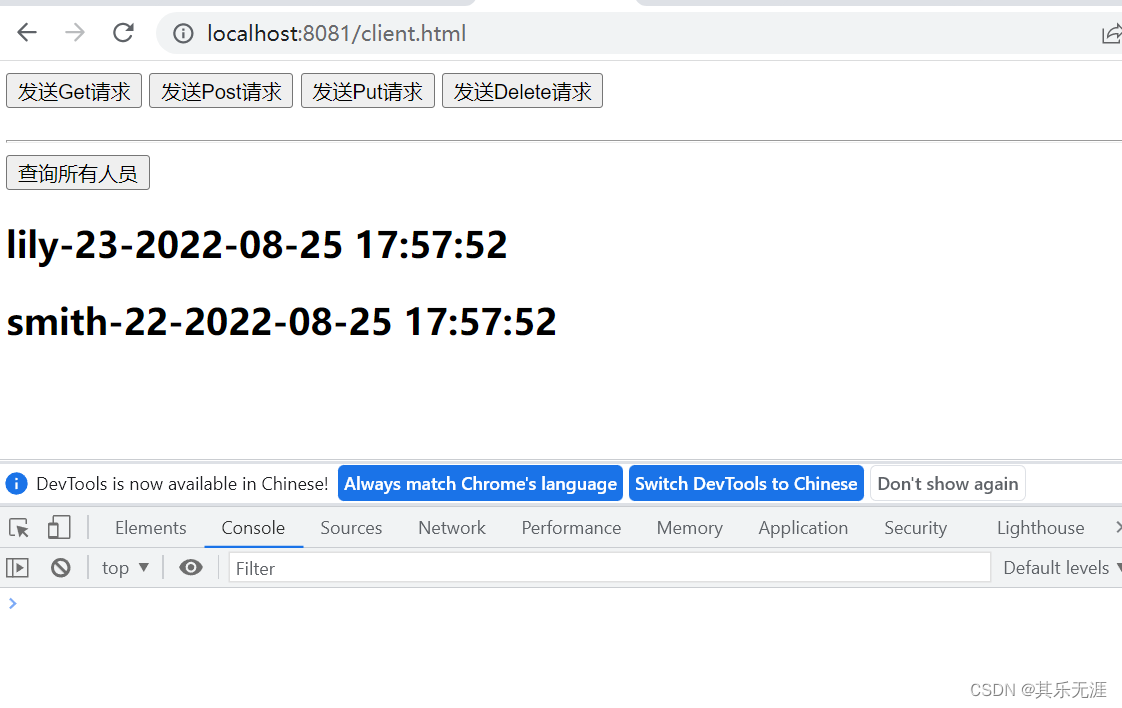Screen dimensions: 1122x708
Task: Choose Always match Chrome's language
Action: 480,484
